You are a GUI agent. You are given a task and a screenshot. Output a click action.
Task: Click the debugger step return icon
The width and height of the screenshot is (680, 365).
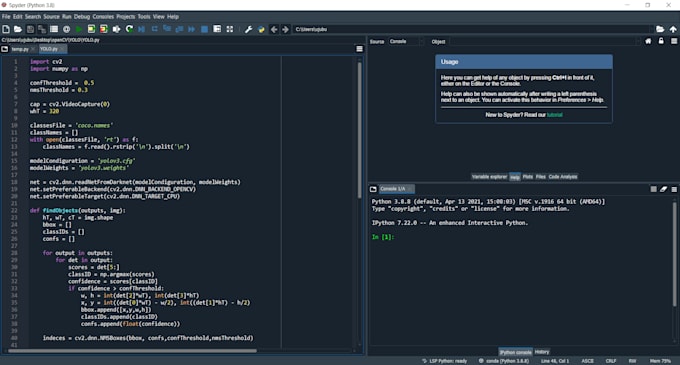point(179,29)
